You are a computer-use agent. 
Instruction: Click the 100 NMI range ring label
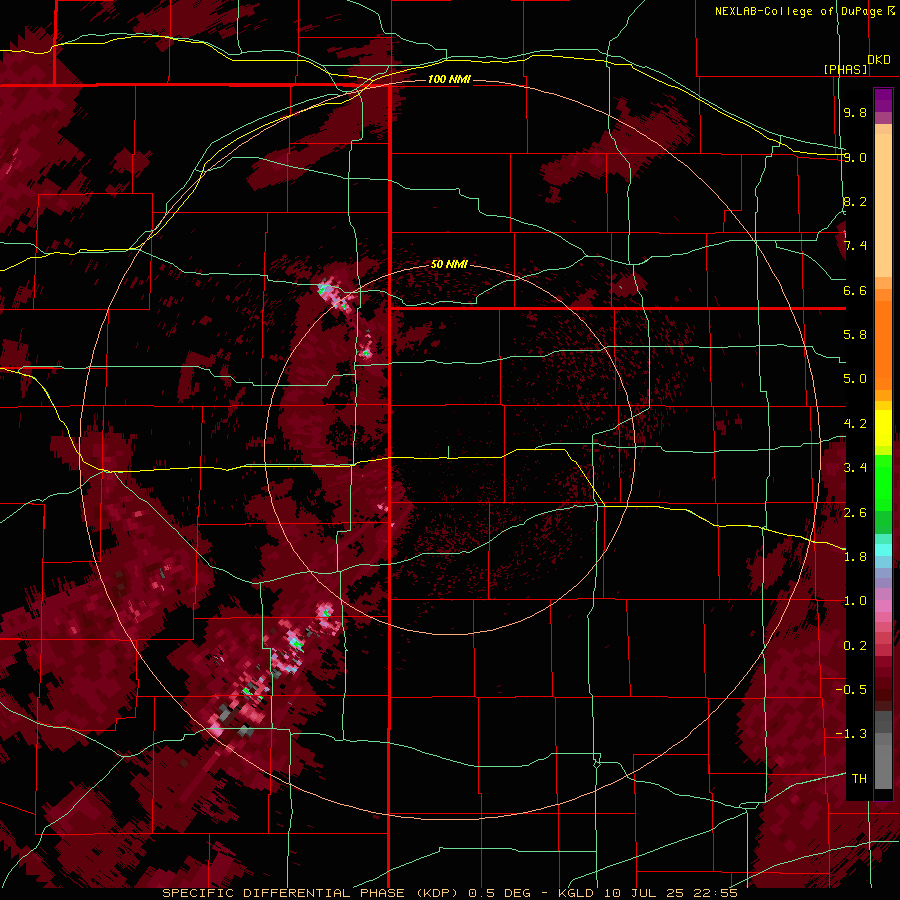point(449,79)
